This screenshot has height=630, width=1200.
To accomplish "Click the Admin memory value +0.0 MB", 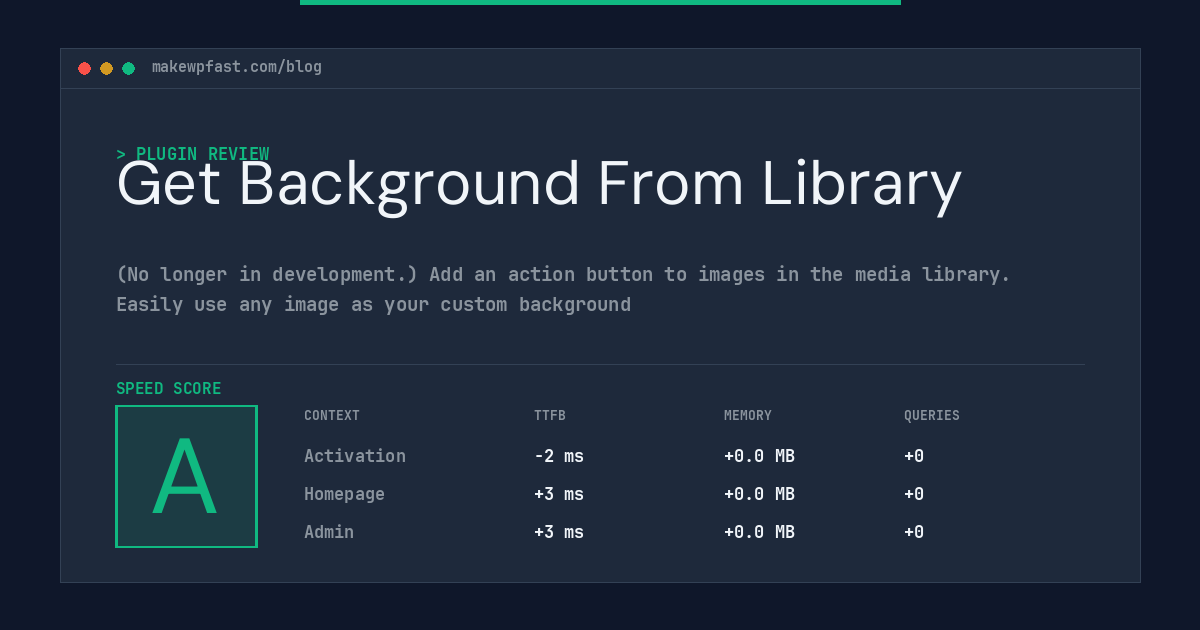I will [x=759, y=532].
